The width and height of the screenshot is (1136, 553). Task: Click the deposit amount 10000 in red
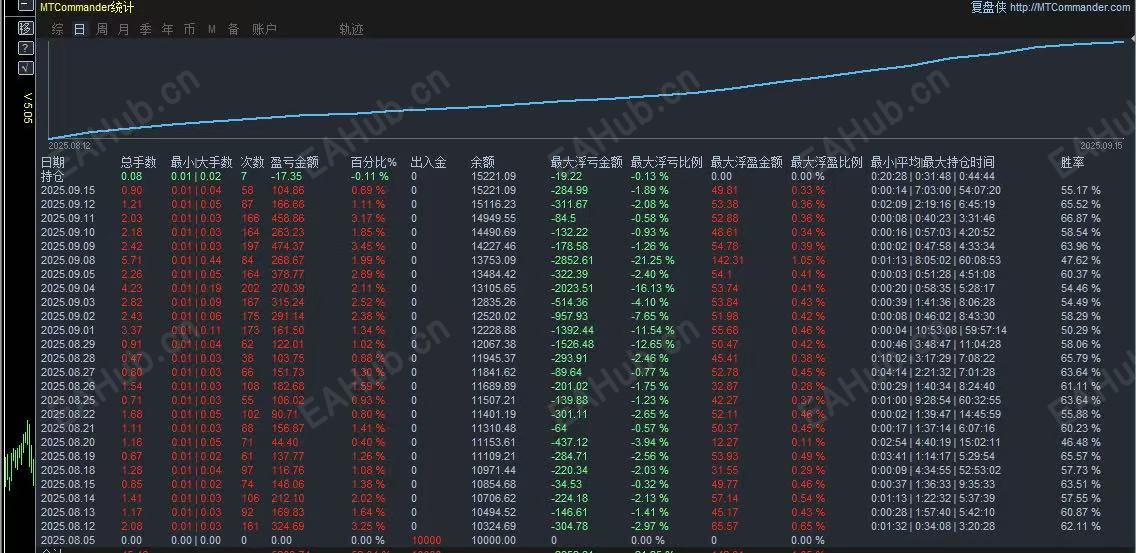click(426, 541)
